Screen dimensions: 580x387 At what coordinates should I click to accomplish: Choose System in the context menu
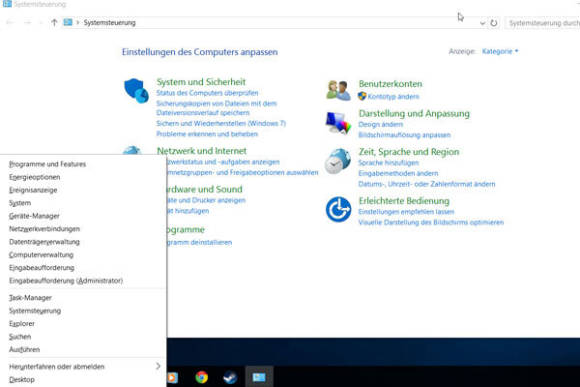coord(20,203)
